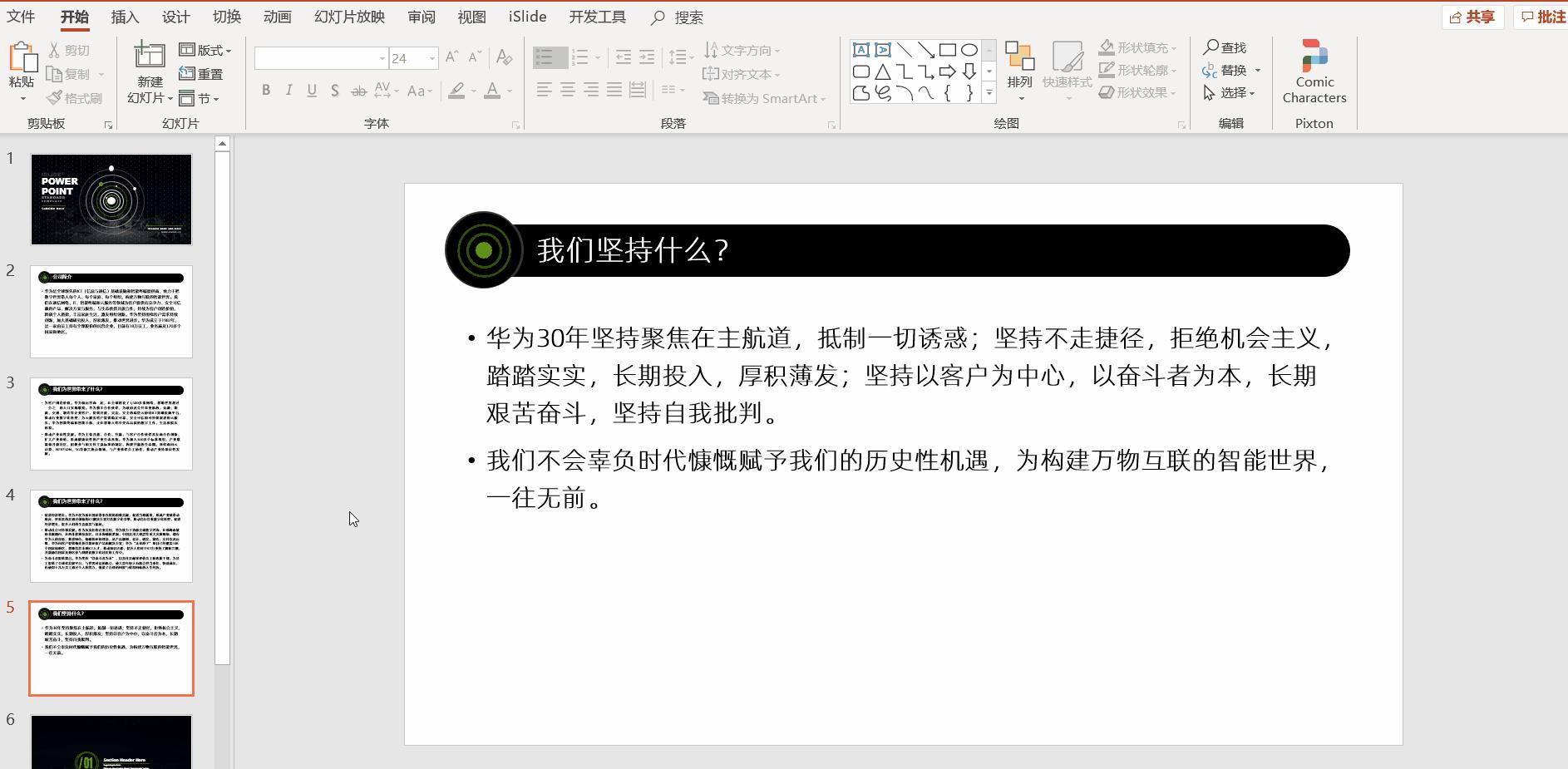Expand the shapes gallery More arrow

tap(989, 93)
